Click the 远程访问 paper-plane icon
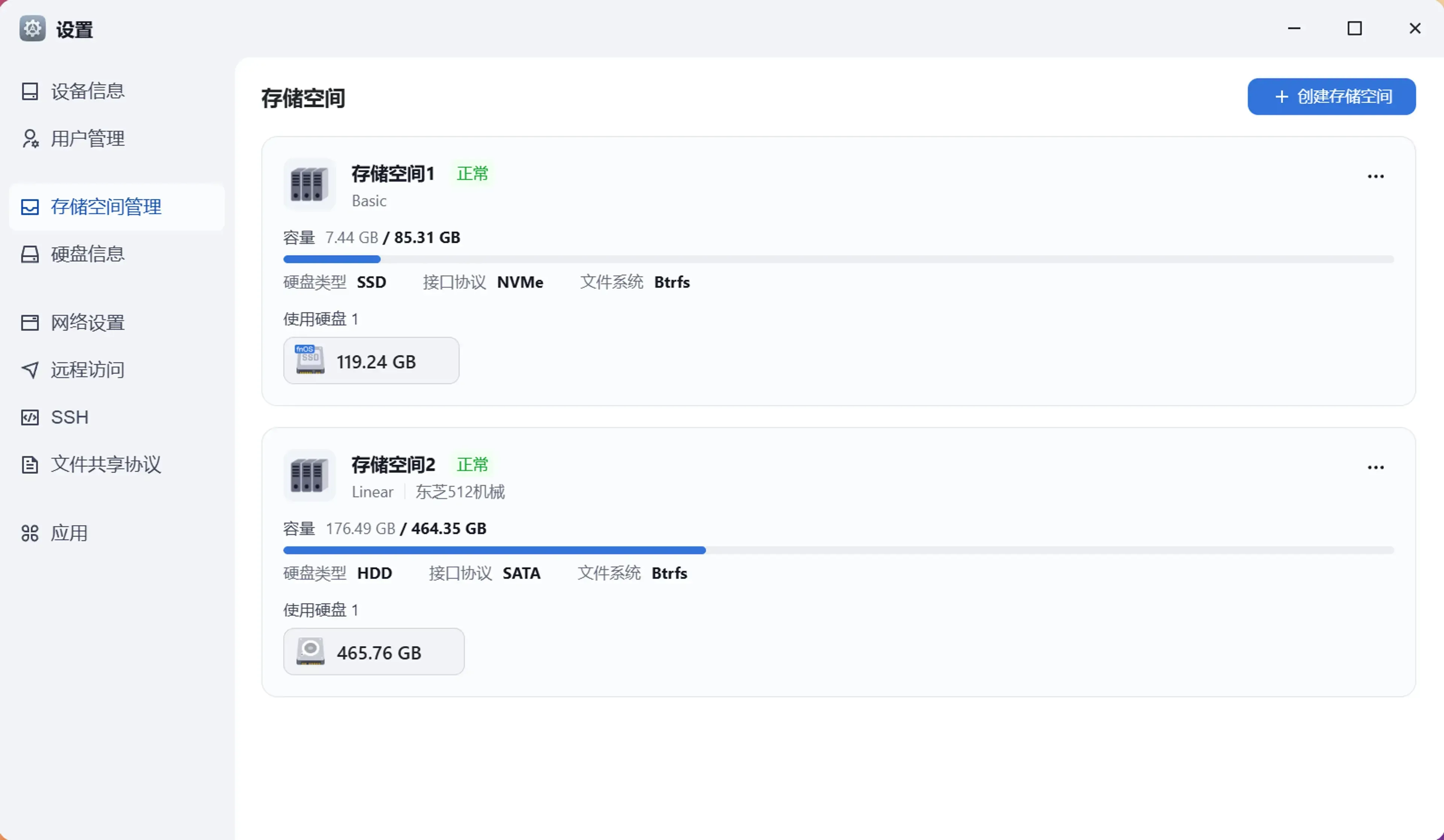 pyautogui.click(x=30, y=370)
